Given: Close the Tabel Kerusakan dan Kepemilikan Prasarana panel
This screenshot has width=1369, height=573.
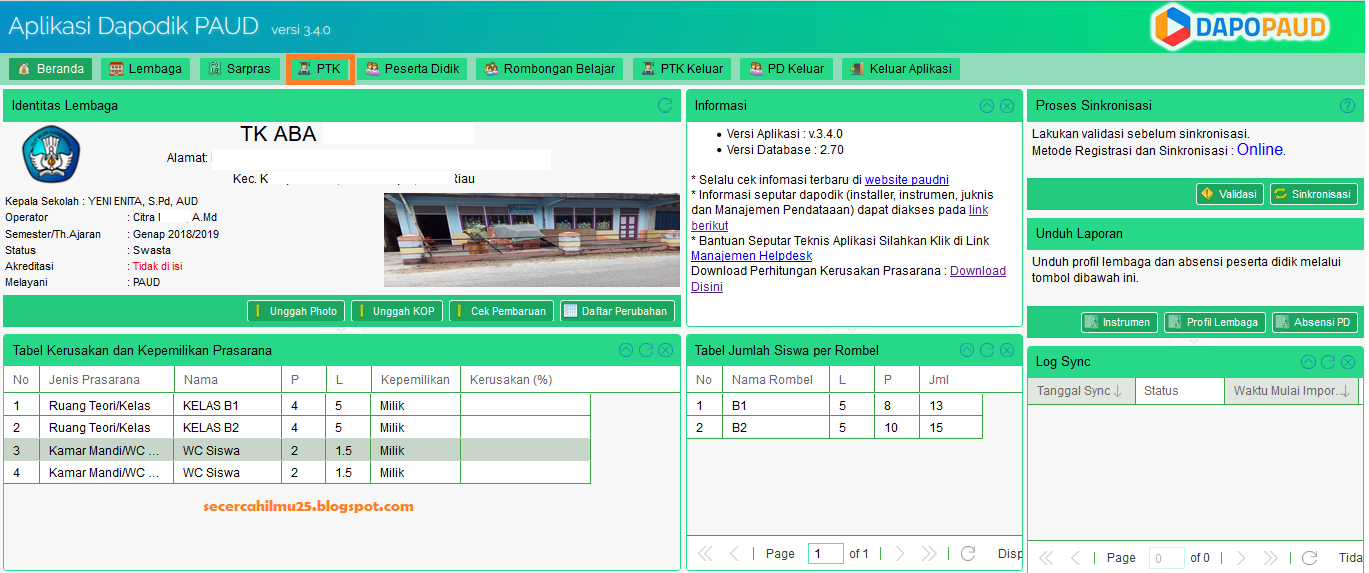Looking at the screenshot, I should pyautogui.click(x=665, y=350).
